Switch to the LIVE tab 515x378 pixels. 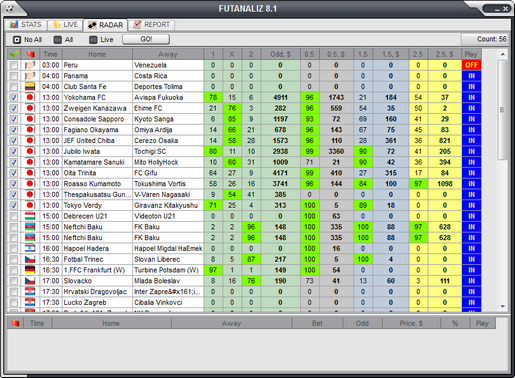pos(65,25)
